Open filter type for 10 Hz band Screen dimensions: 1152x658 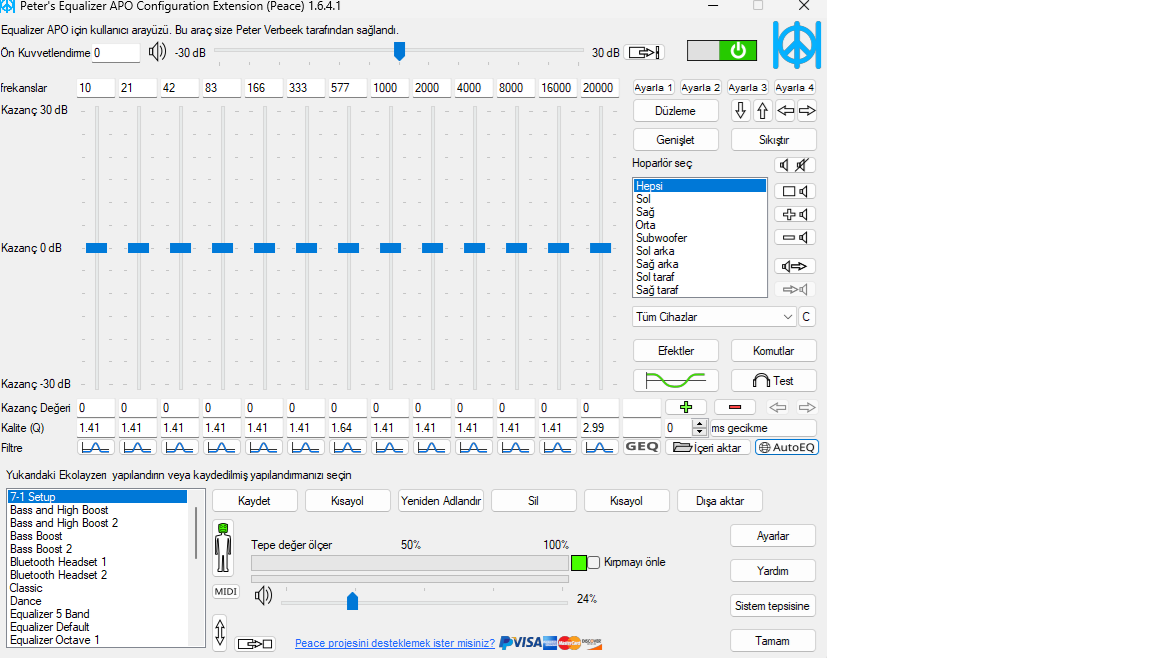point(96,447)
